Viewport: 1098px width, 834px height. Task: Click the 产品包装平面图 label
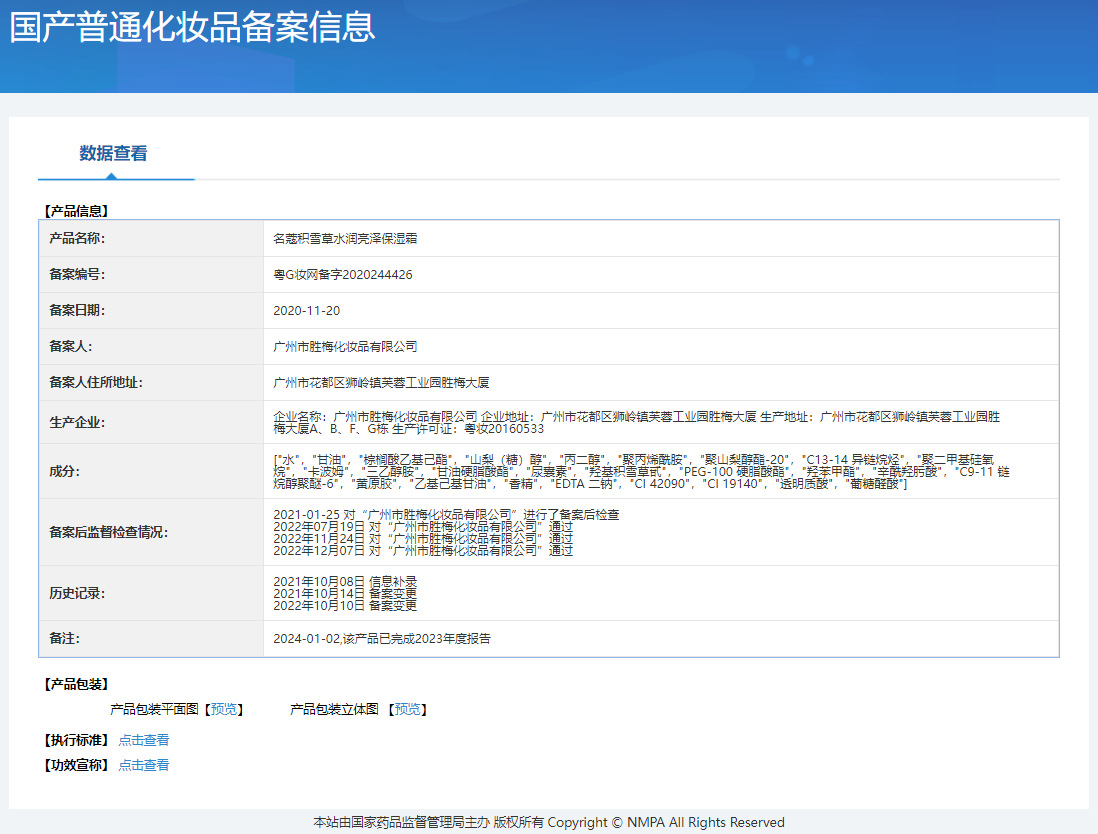(154, 709)
